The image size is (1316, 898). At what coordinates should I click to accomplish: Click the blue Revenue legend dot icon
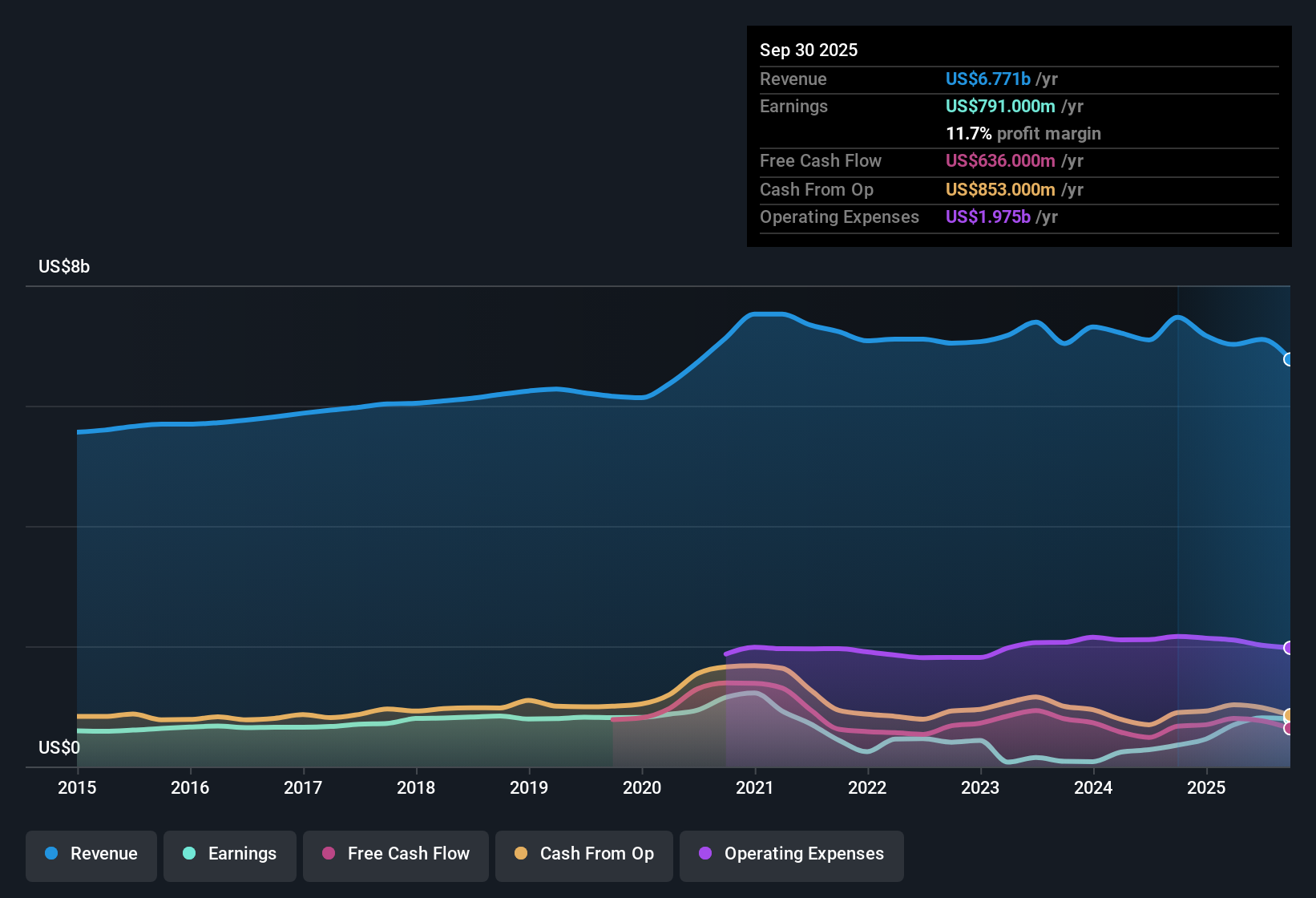[x=51, y=854]
